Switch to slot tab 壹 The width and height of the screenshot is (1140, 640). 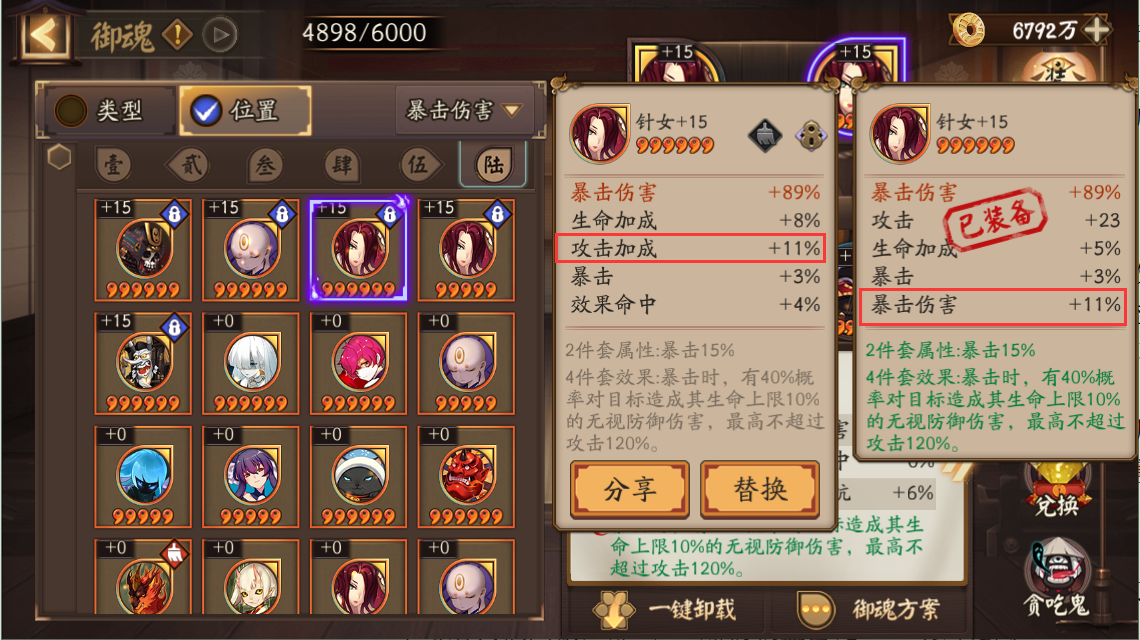tap(113, 165)
